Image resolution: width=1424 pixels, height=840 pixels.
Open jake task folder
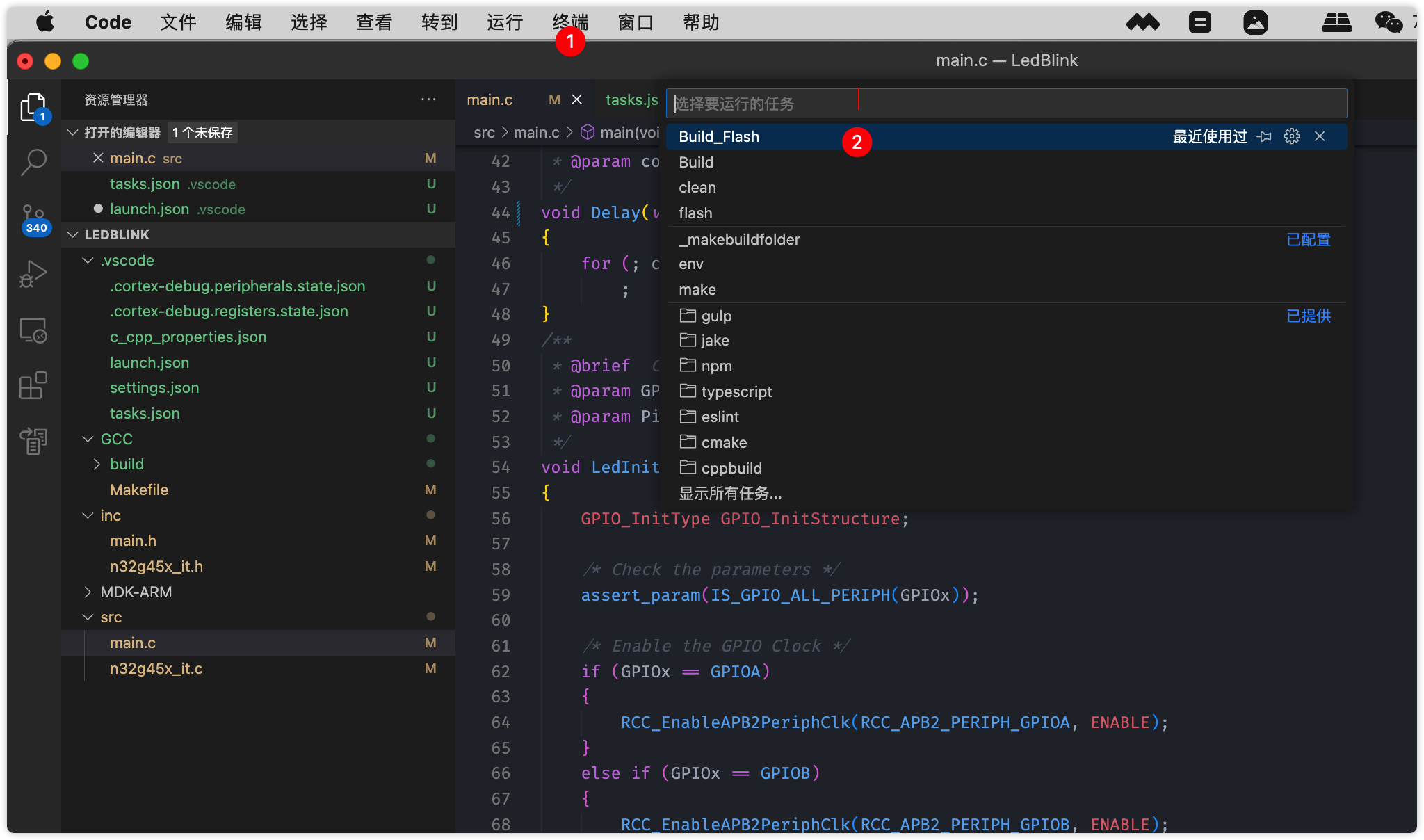[1005, 340]
